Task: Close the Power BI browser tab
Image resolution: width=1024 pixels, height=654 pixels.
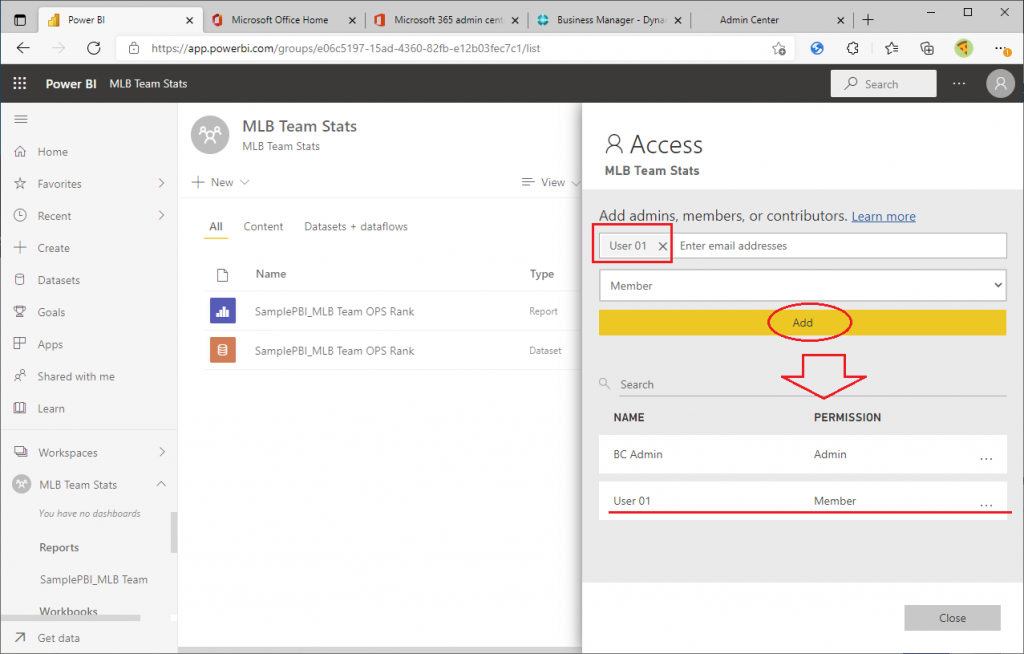Action: [189, 20]
